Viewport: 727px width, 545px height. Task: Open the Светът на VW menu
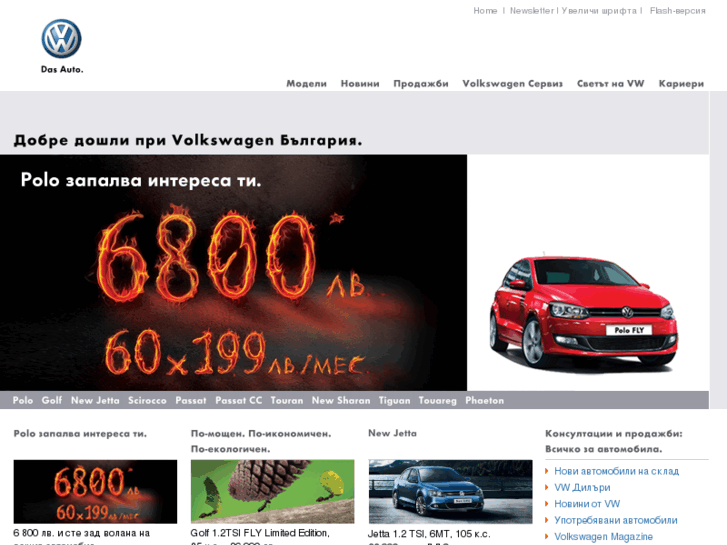tap(611, 83)
